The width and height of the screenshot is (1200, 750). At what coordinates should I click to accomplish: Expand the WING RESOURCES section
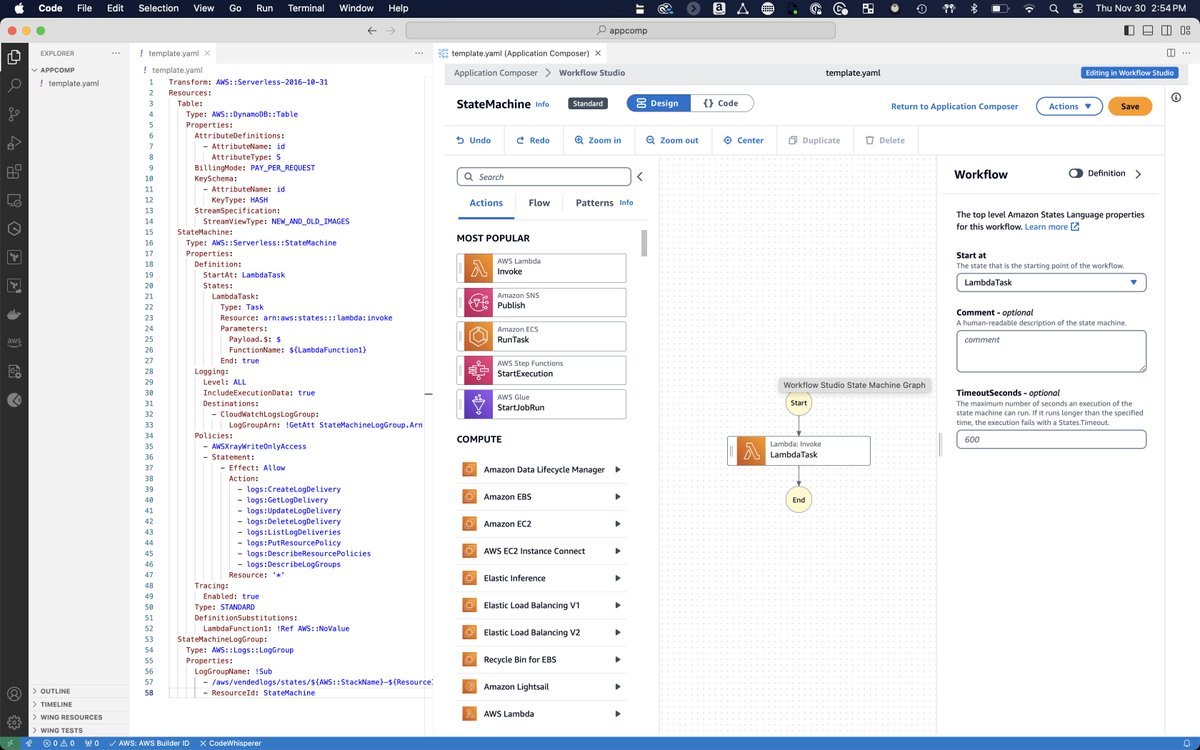79,717
